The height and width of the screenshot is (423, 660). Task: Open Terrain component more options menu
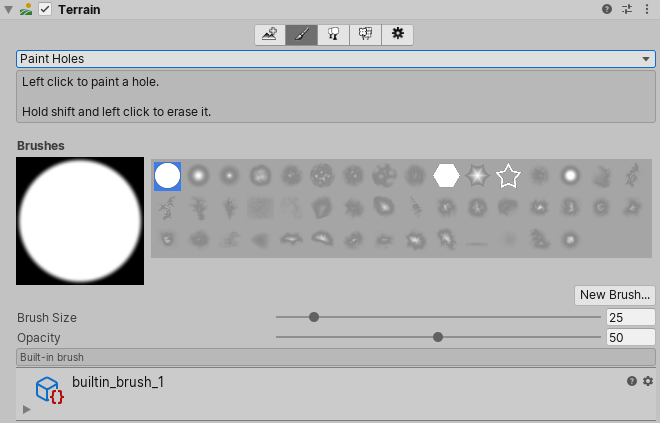pyautogui.click(x=648, y=9)
